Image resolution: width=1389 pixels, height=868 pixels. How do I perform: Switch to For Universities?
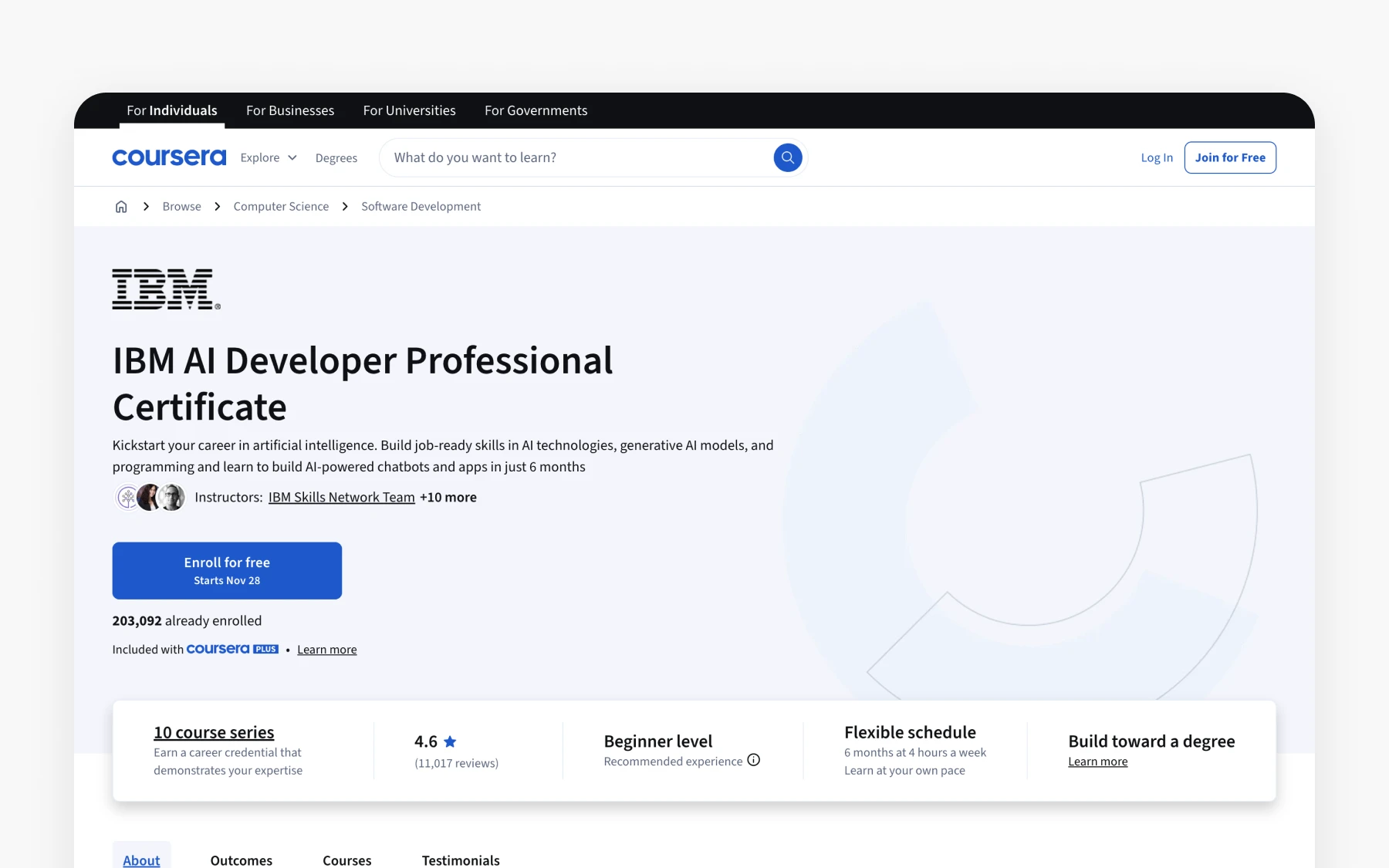[x=410, y=110]
